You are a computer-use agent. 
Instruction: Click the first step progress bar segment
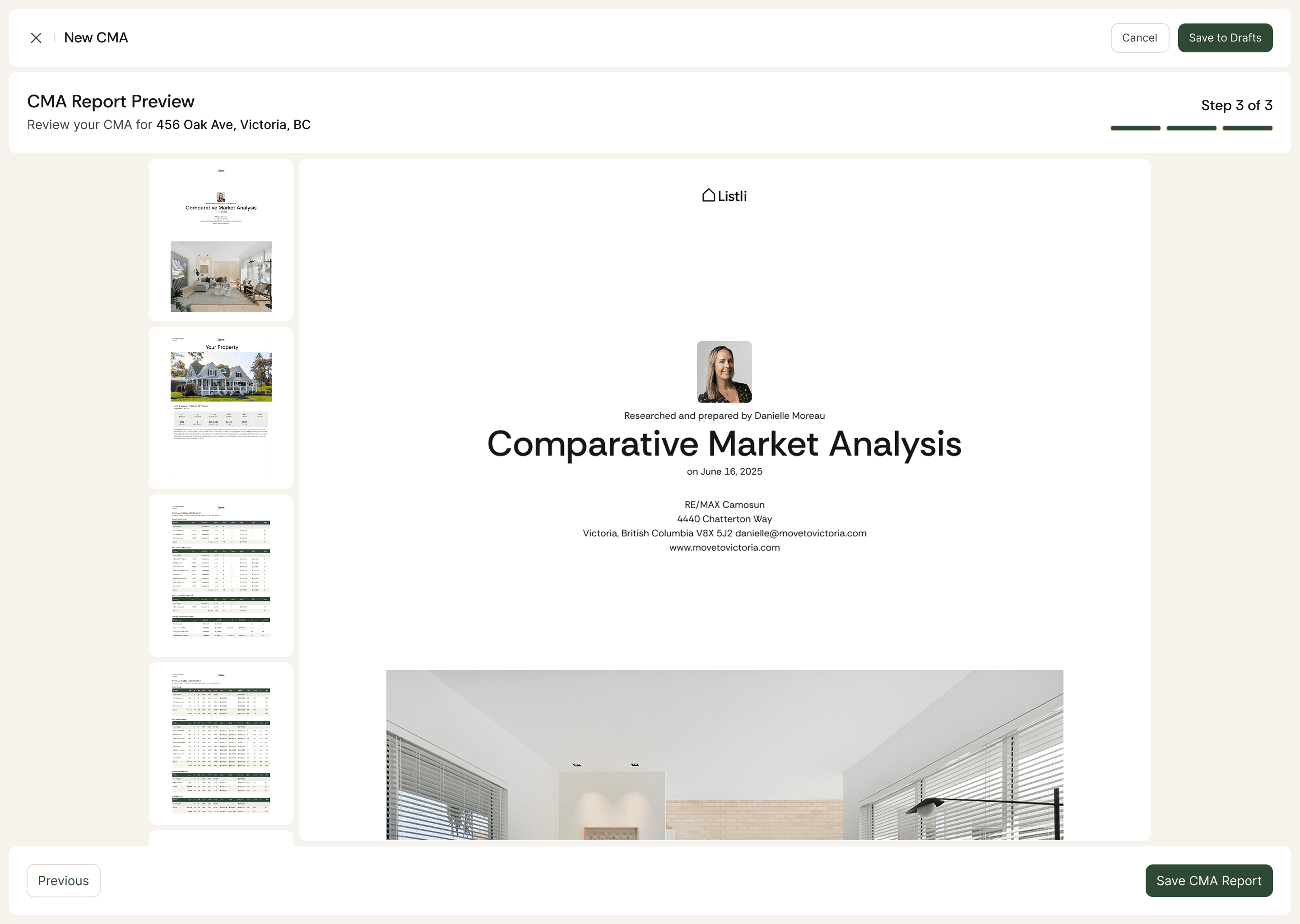tap(1136, 128)
